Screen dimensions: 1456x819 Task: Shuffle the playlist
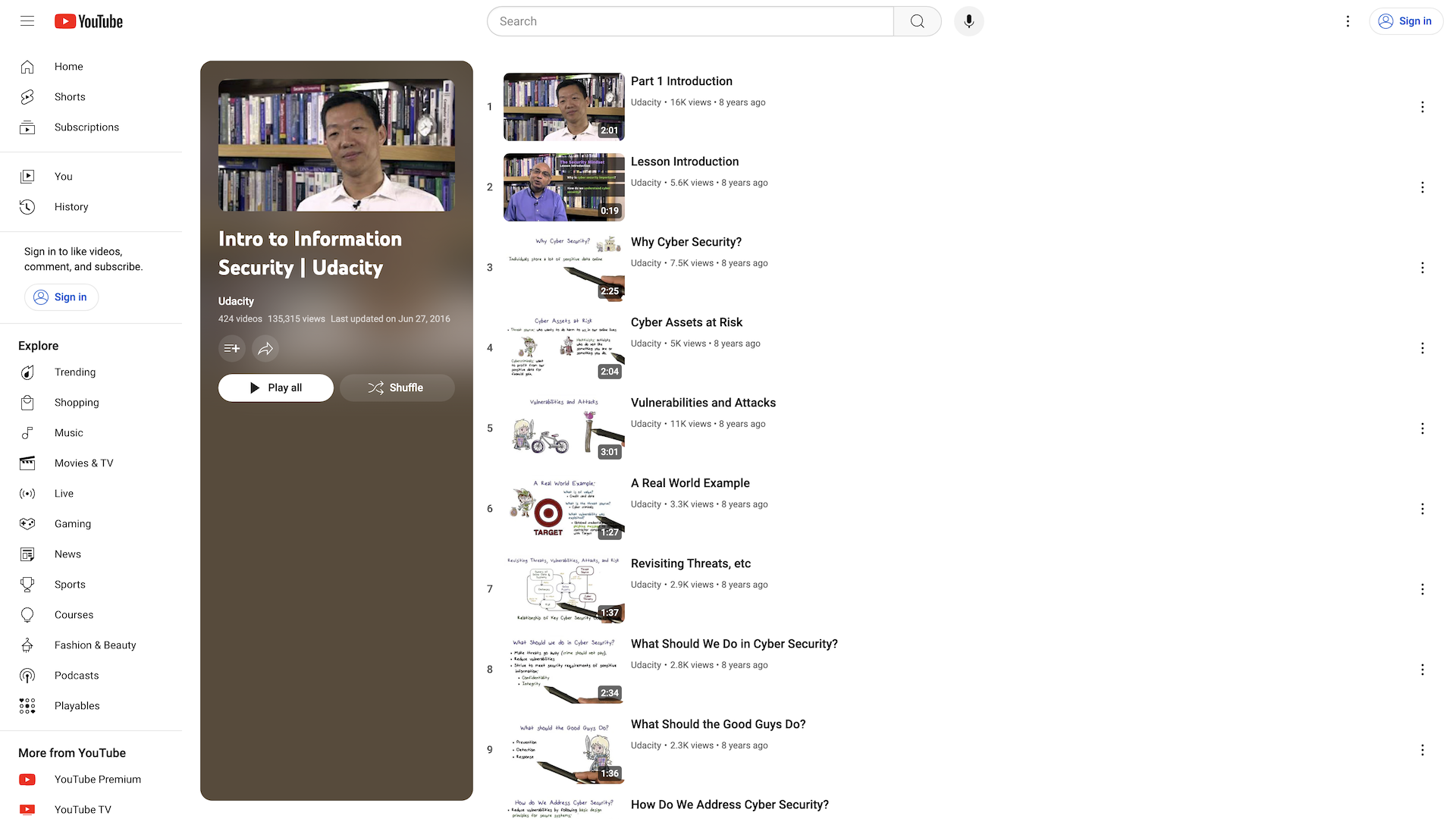[397, 388]
